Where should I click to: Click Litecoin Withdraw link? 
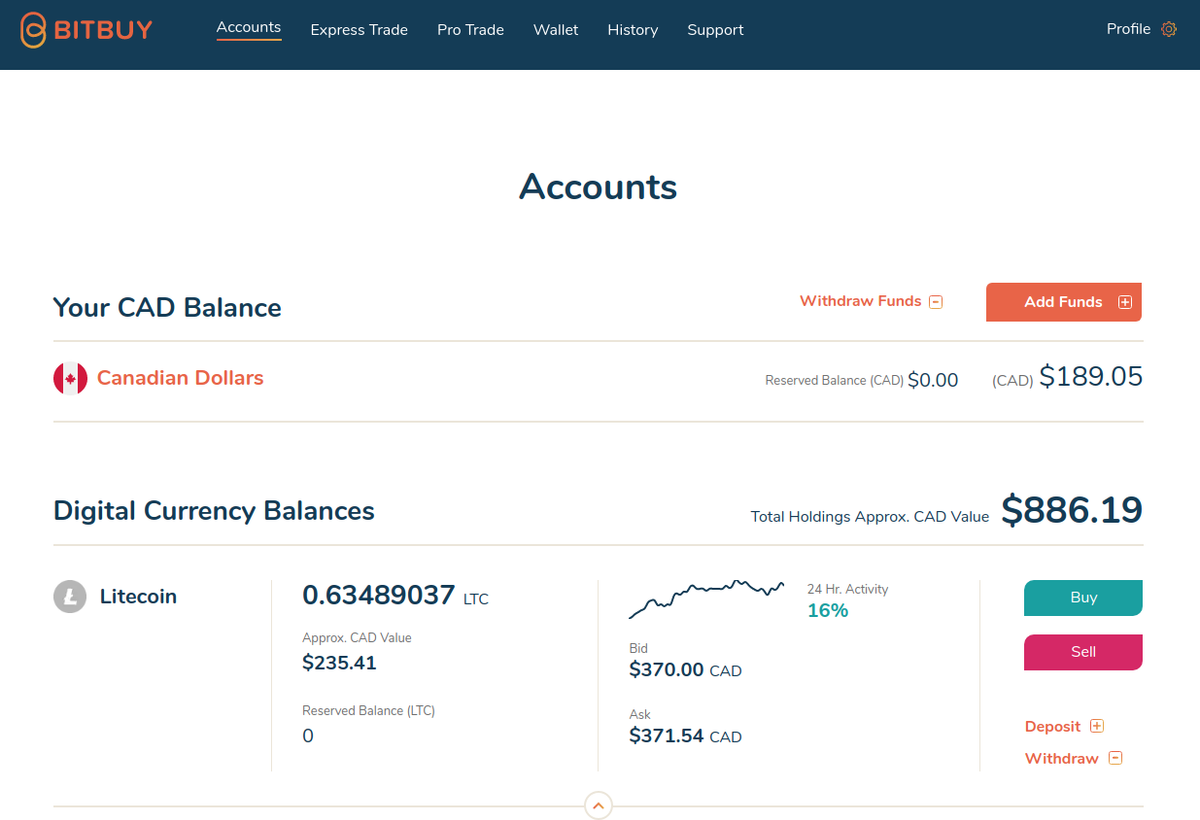[1062, 759]
